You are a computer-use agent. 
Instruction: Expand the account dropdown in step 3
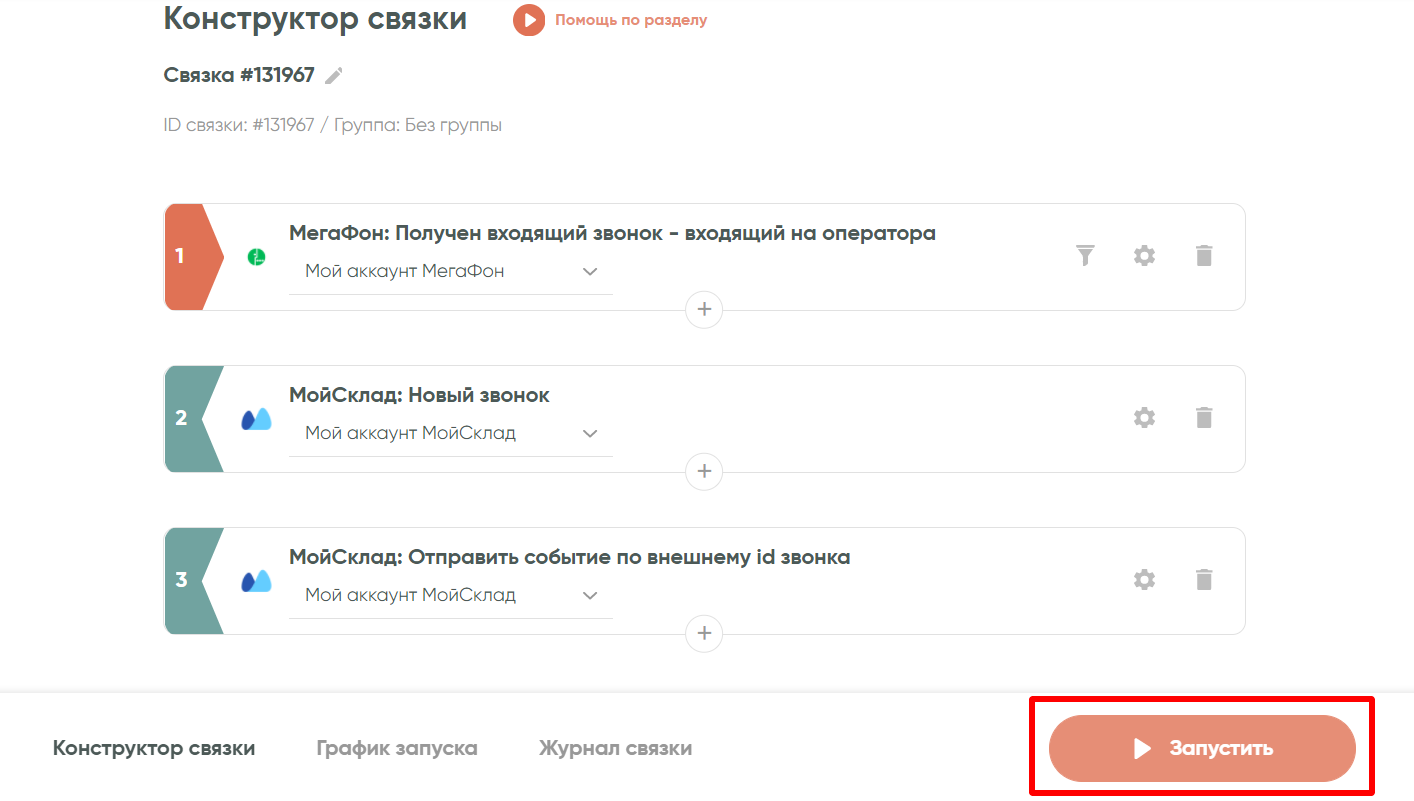pos(451,595)
